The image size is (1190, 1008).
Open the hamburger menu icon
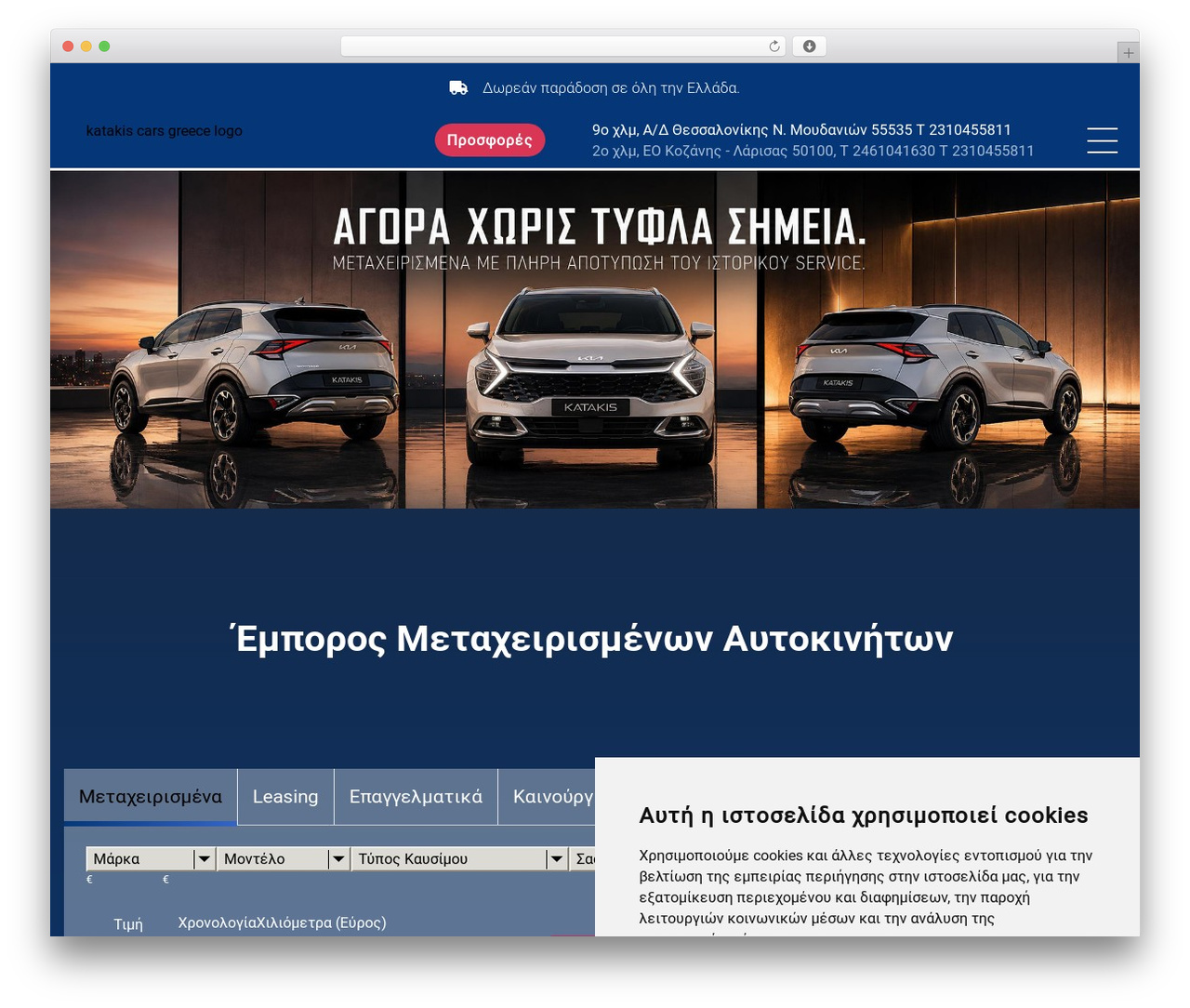(1102, 140)
